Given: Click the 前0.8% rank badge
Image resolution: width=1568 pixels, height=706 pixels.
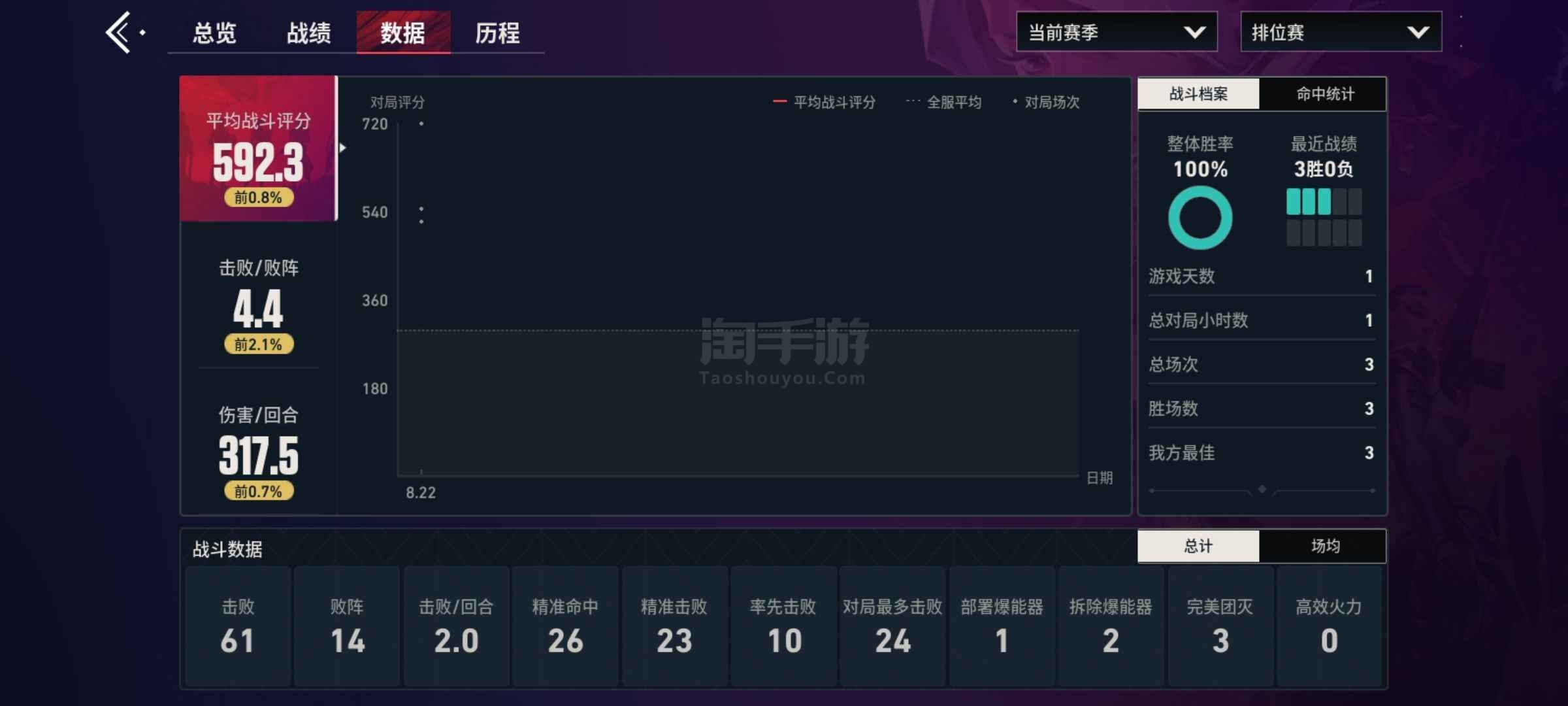Looking at the screenshot, I should click(x=259, y=197).
